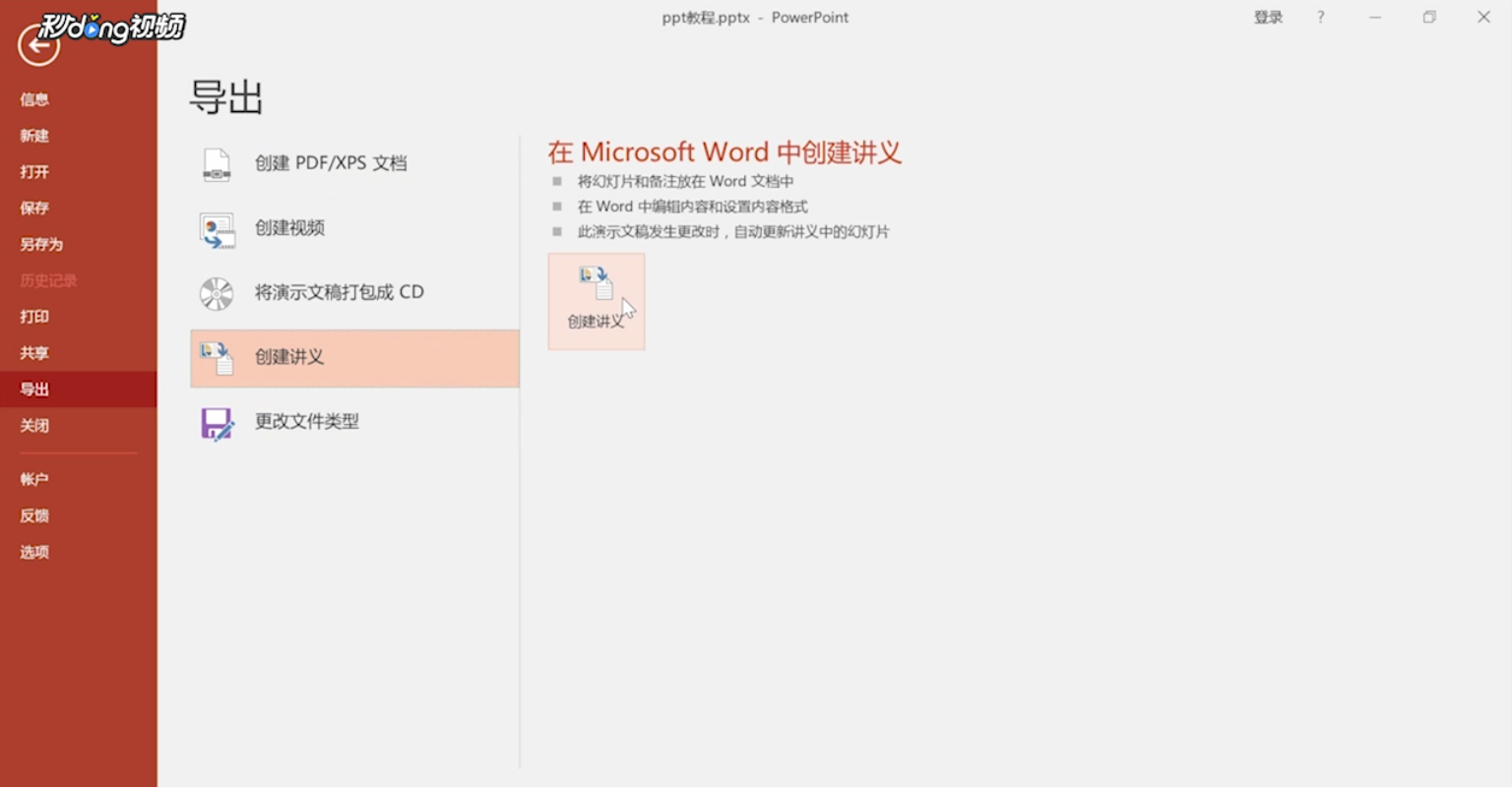1512x788 pixels.
Task: Click the create video icon
Action: tap(217, 230)
